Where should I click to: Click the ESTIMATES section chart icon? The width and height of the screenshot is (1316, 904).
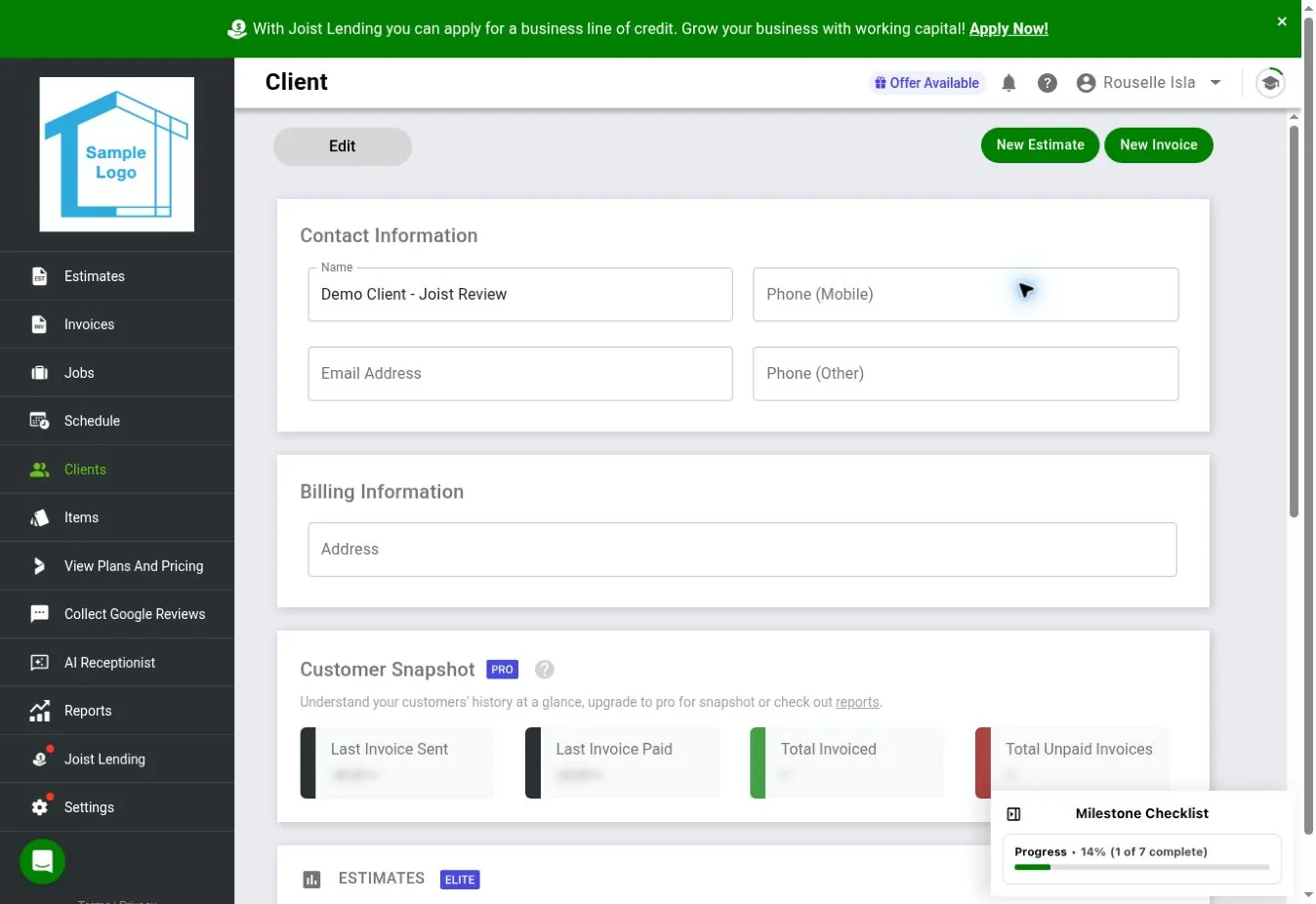(x=311, y=880)
